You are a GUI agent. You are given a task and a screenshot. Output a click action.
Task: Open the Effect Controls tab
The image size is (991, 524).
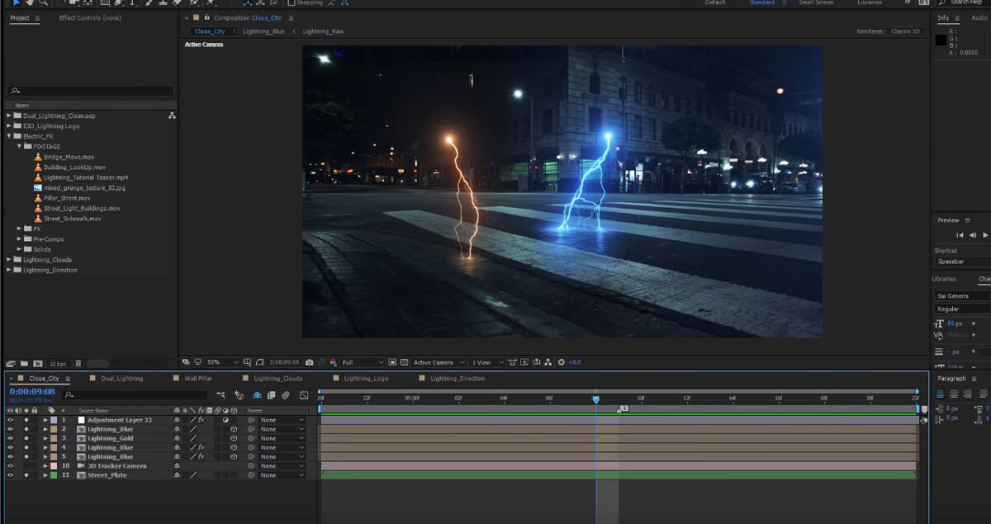click(x=90, y=18)
